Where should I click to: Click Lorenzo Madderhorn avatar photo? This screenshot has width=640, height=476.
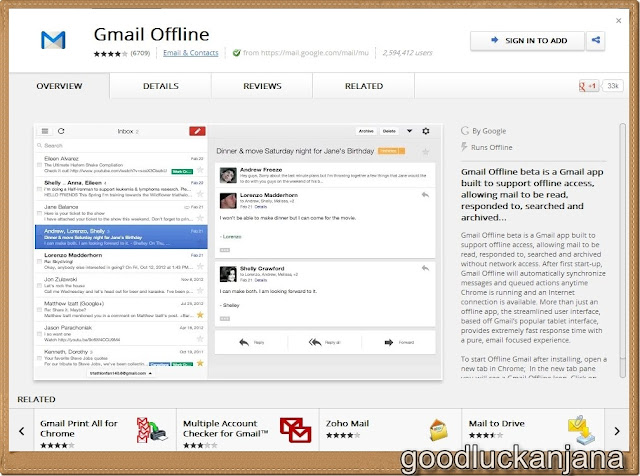click(228, 200)
